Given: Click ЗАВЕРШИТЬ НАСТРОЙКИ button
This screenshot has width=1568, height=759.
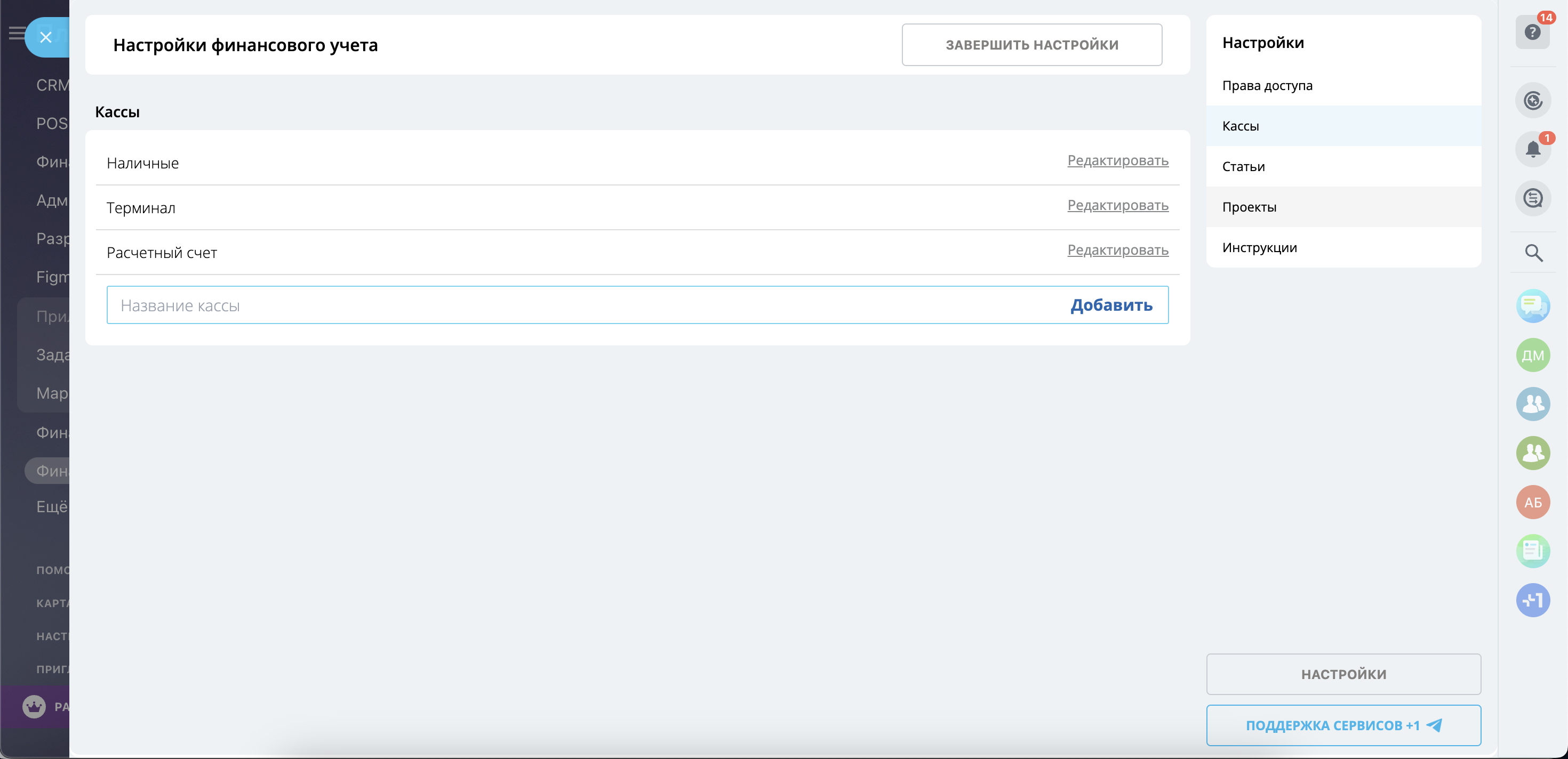Looking at the screenshot, I should (1031, 45).
